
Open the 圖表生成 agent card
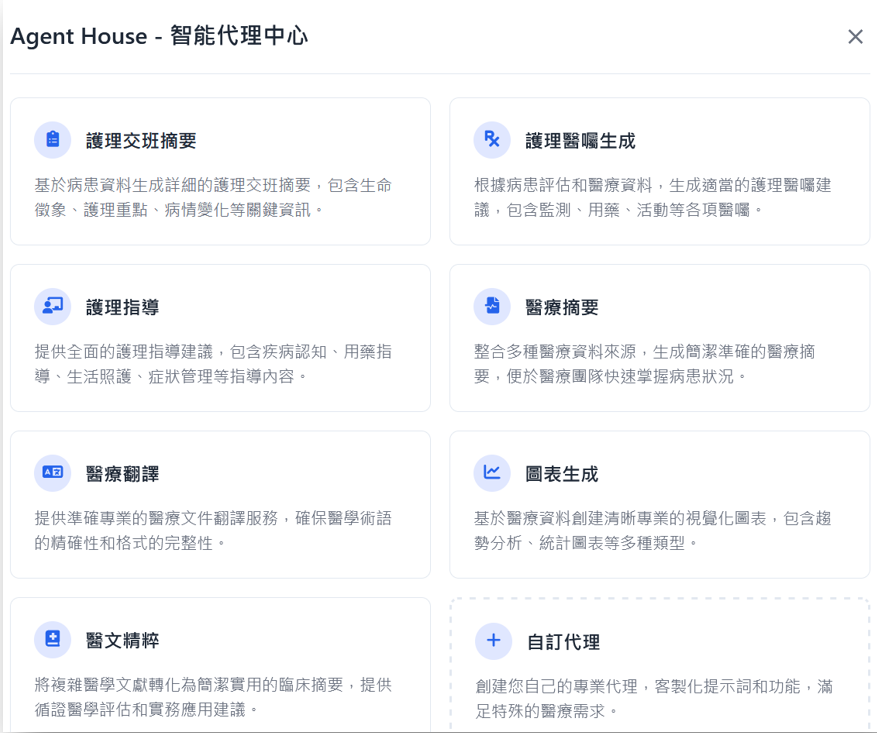(x=660, y=502)
